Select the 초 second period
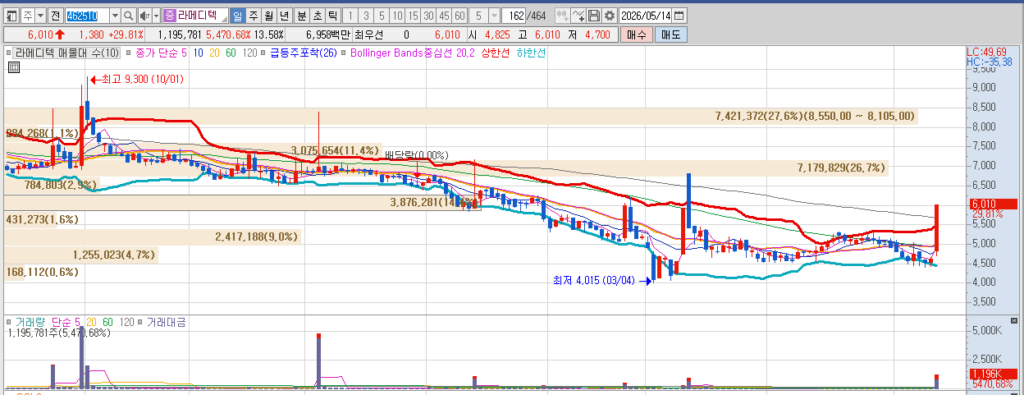Screen dimensions: 1024x395 [x=317, y=16]
